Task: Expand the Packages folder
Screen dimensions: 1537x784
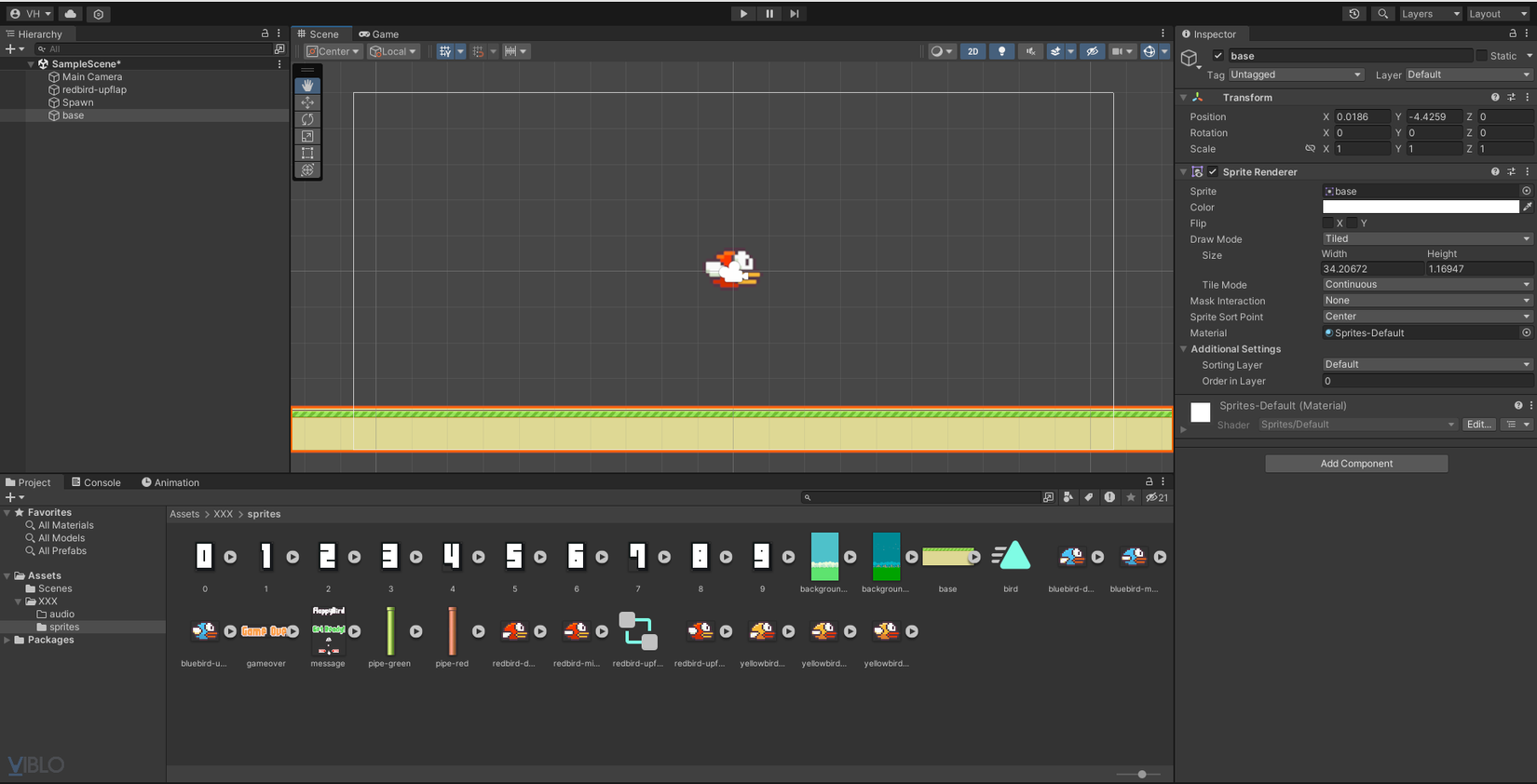Action: 7,640
